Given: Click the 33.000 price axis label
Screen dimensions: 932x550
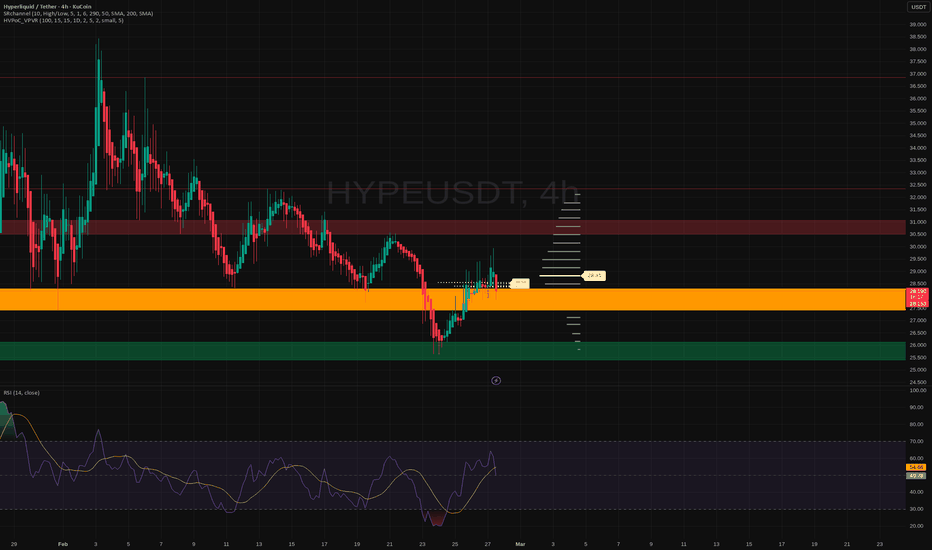Looking at the screenshot, I should click(x=917, y=172).
